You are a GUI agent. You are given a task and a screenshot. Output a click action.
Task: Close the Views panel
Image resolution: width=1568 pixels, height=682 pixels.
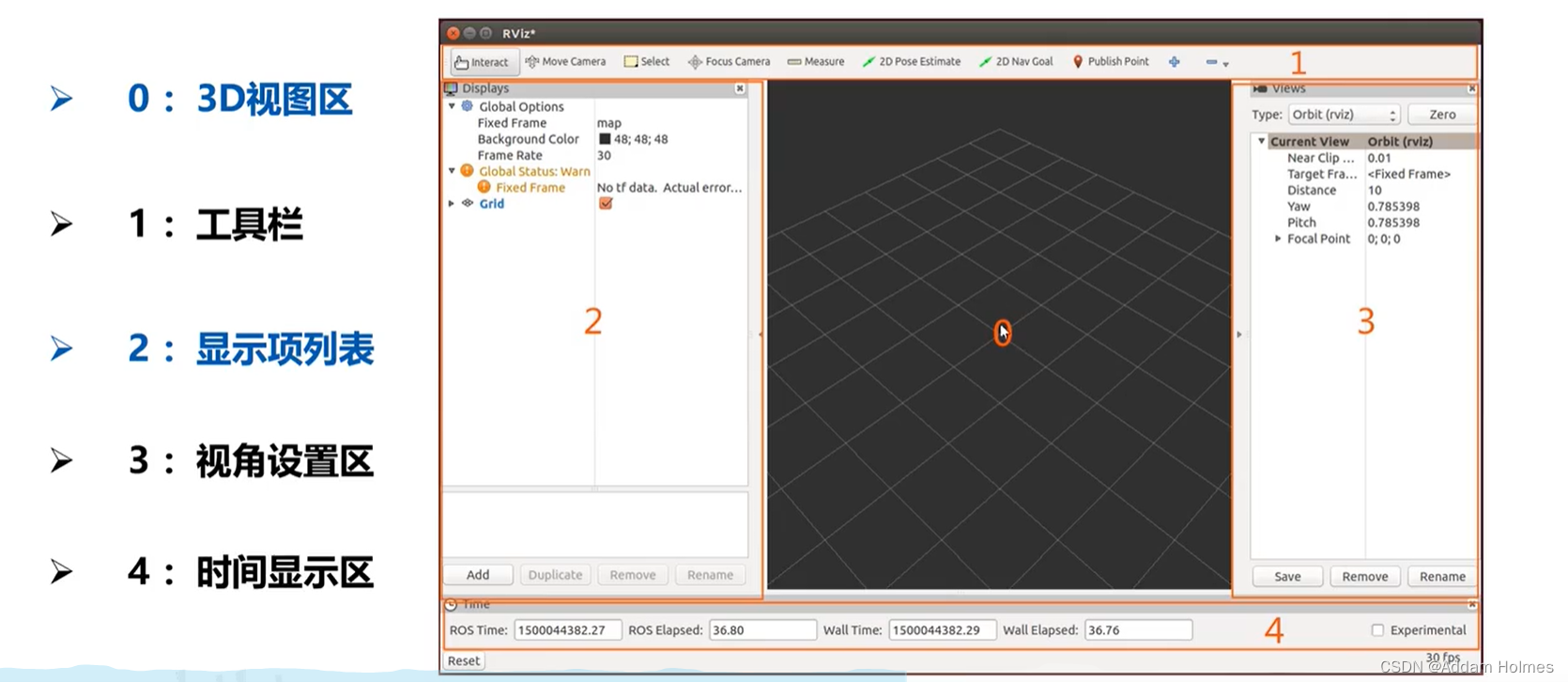pos(1471,88)
